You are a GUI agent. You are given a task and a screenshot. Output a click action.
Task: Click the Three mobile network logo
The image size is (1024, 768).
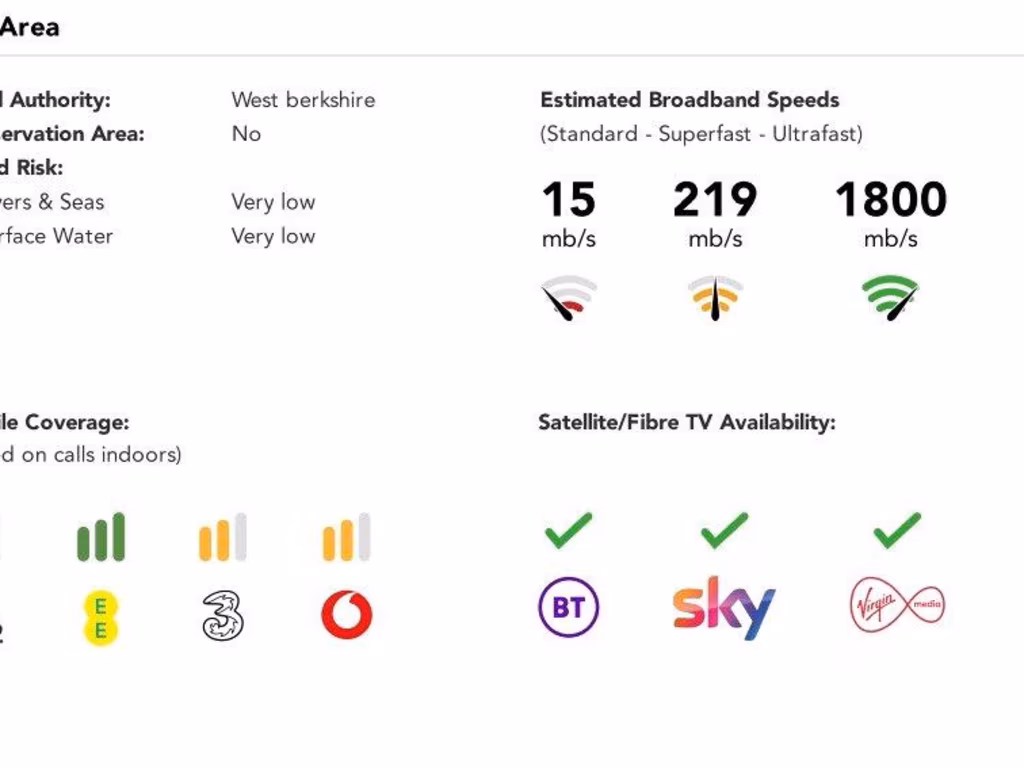[x=223, y=615]
